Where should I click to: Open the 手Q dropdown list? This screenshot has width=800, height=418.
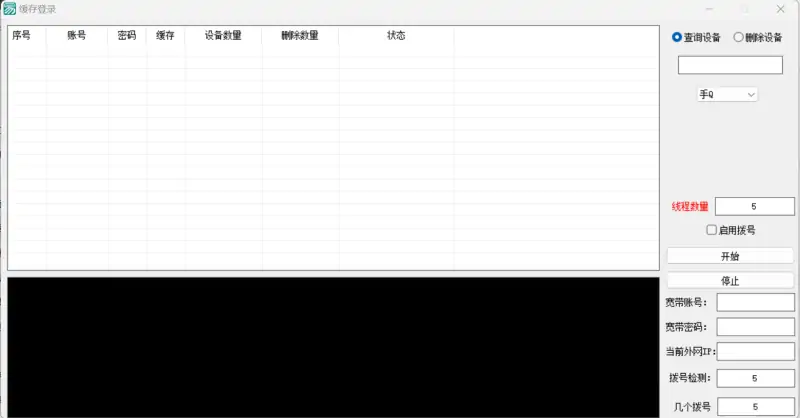click(x=727, y=94)
